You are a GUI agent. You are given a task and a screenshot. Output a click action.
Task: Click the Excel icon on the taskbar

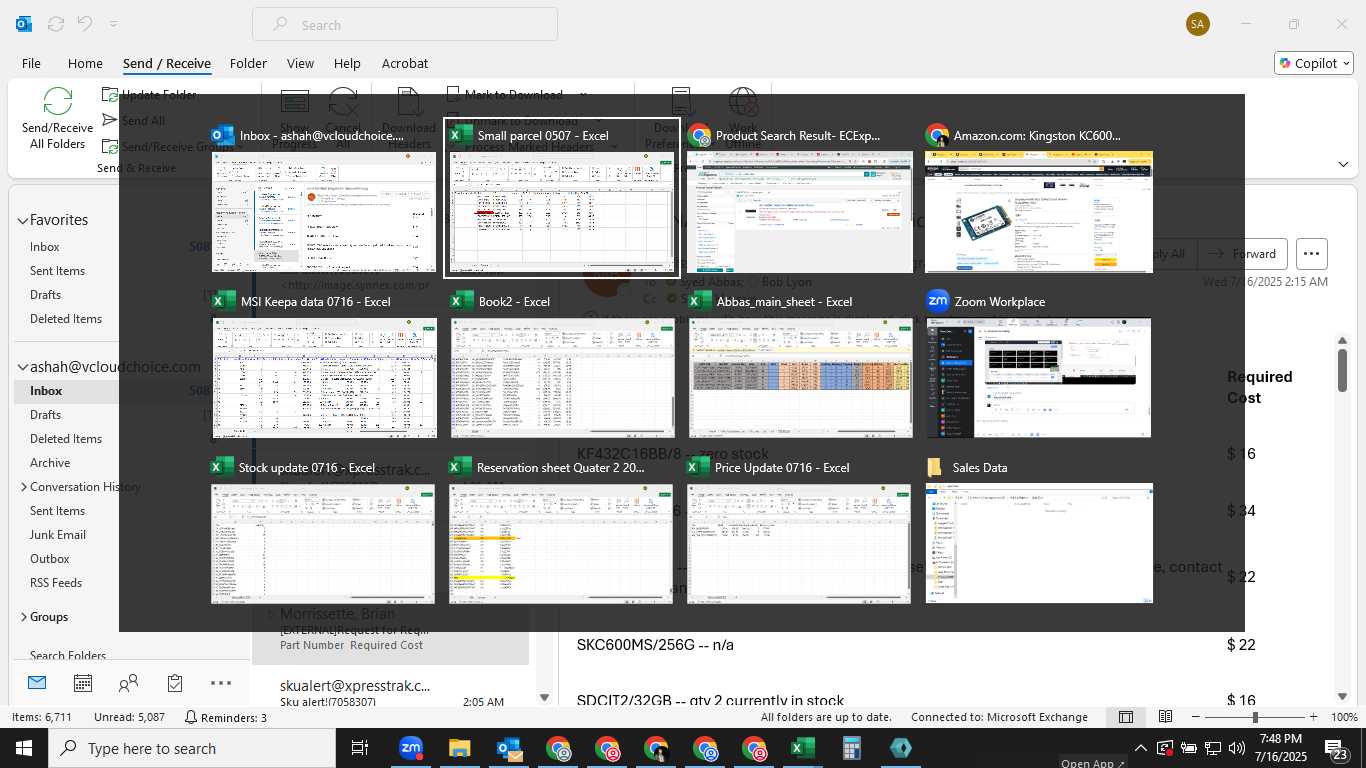pyautogui.click(x=803, y=748)
